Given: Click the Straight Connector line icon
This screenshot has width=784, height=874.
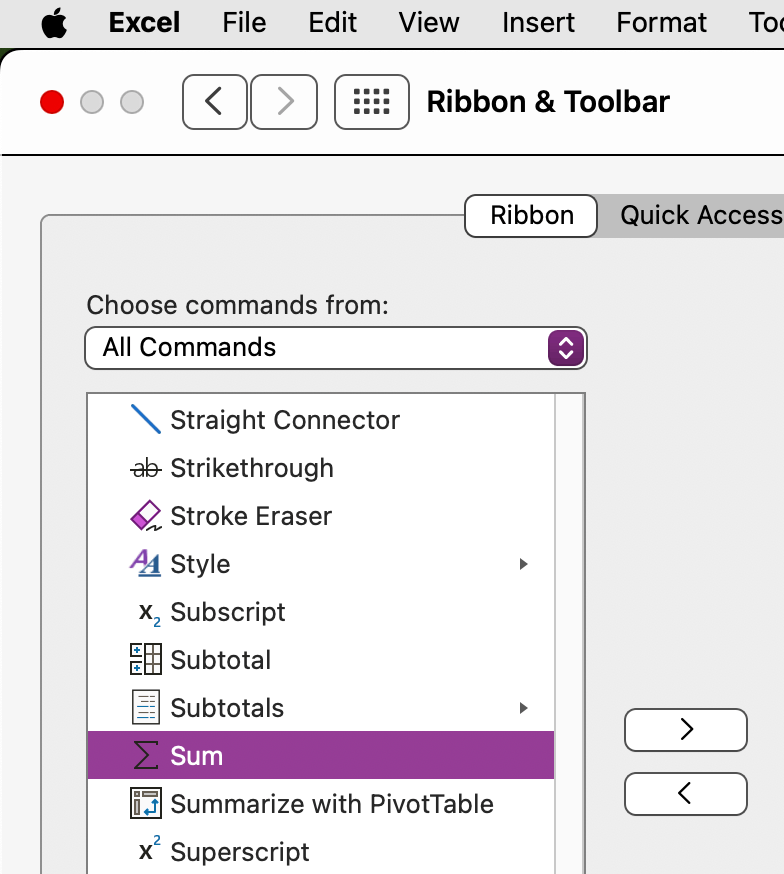Looking at the screenshot, I should click(x=146, y=420).
